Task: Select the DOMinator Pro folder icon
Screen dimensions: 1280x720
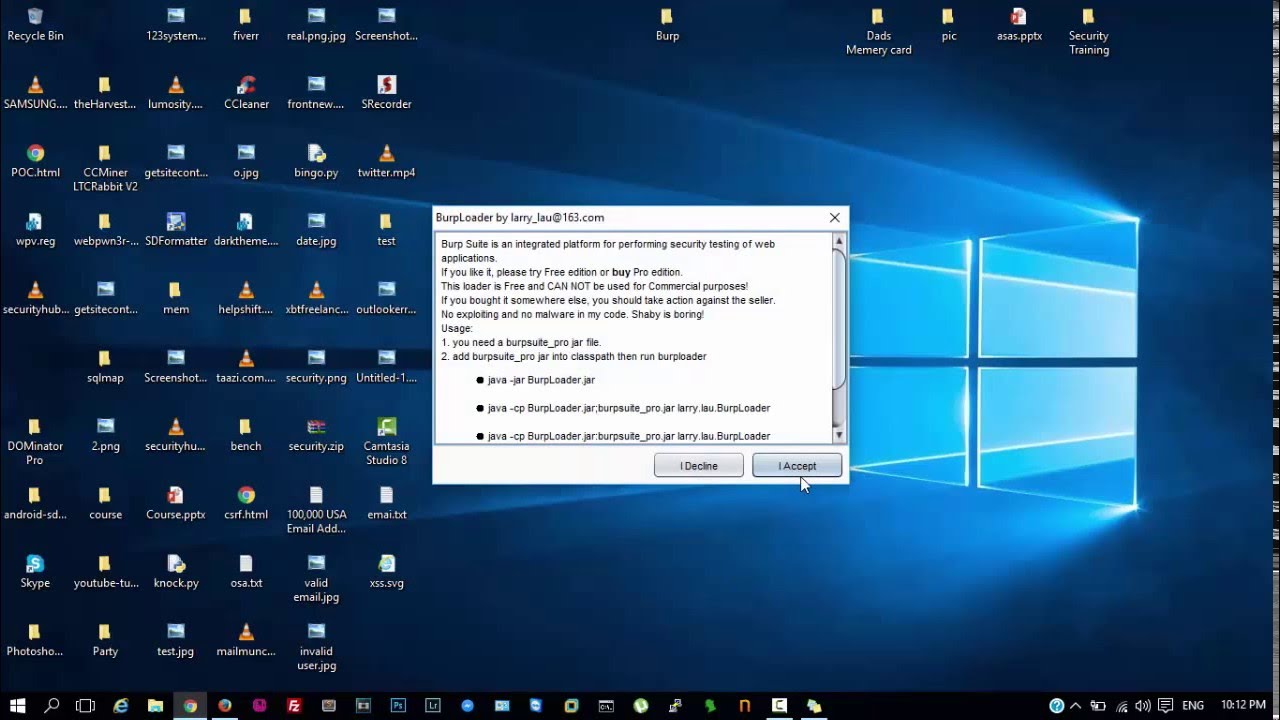Action: point(35,441)
